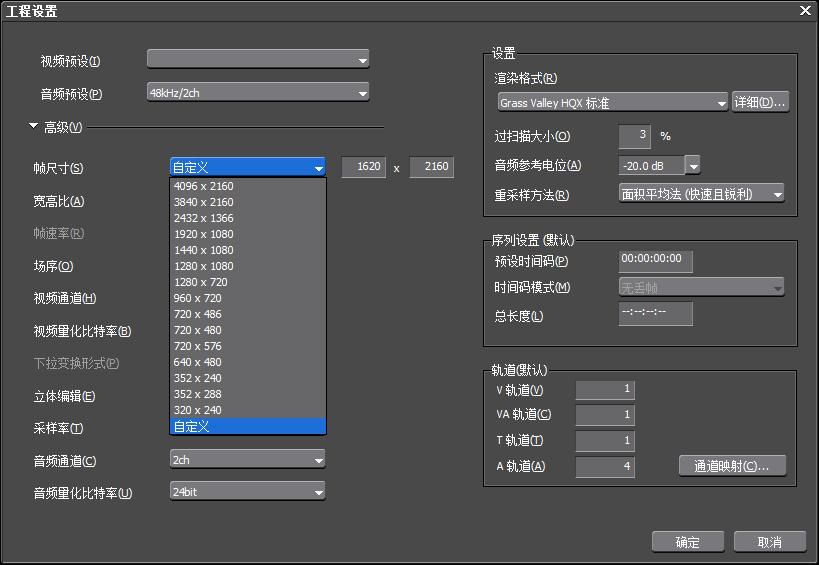Open the 音频量化比特率 24bit dropdown

point(247,492)
